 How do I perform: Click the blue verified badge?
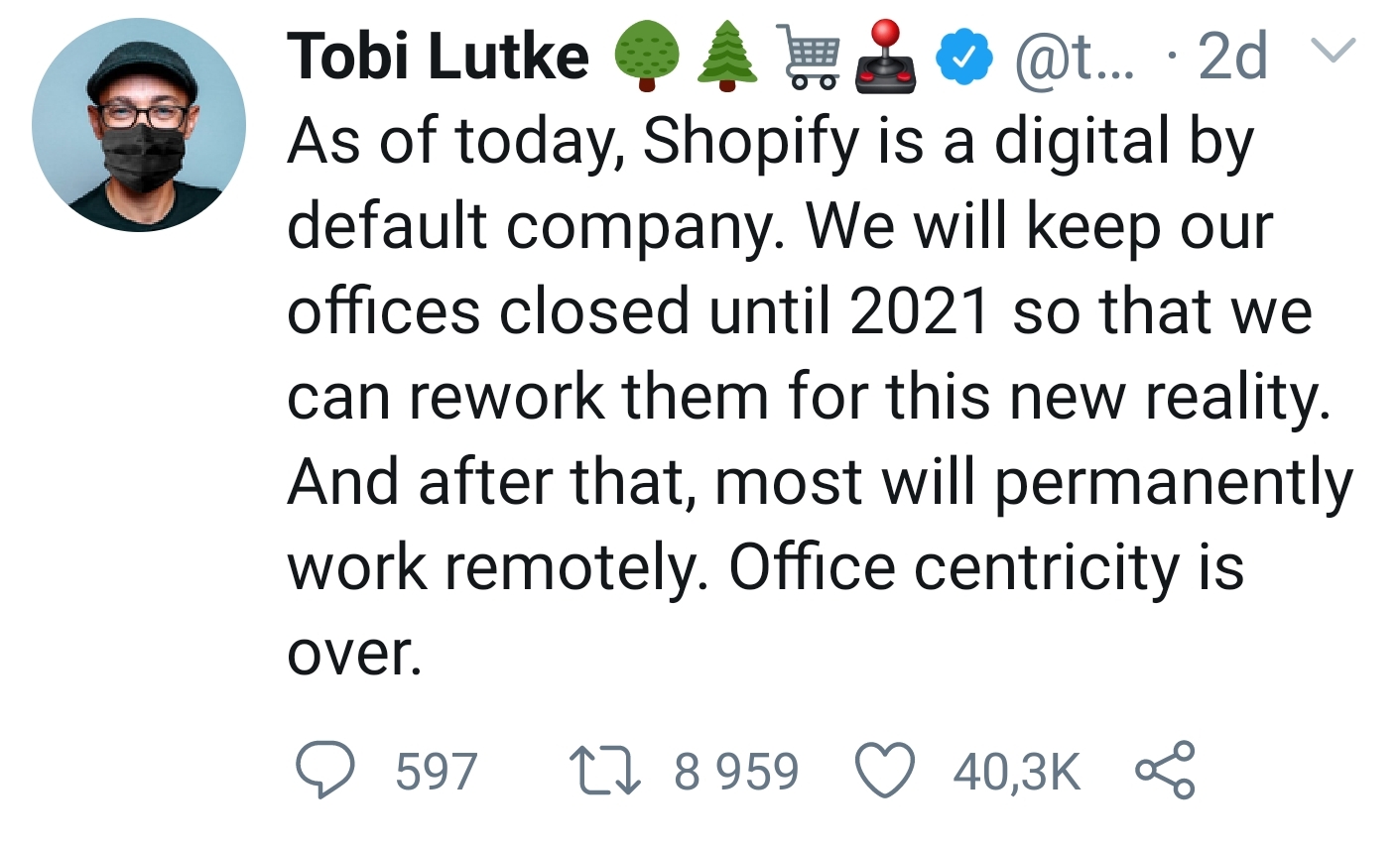[964, 57]
